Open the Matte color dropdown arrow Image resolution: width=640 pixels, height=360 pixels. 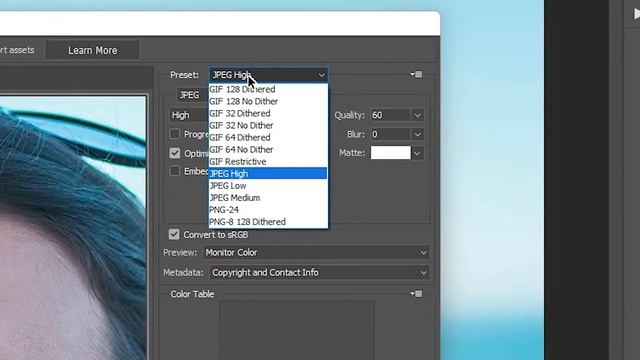(x=417, y=153)
